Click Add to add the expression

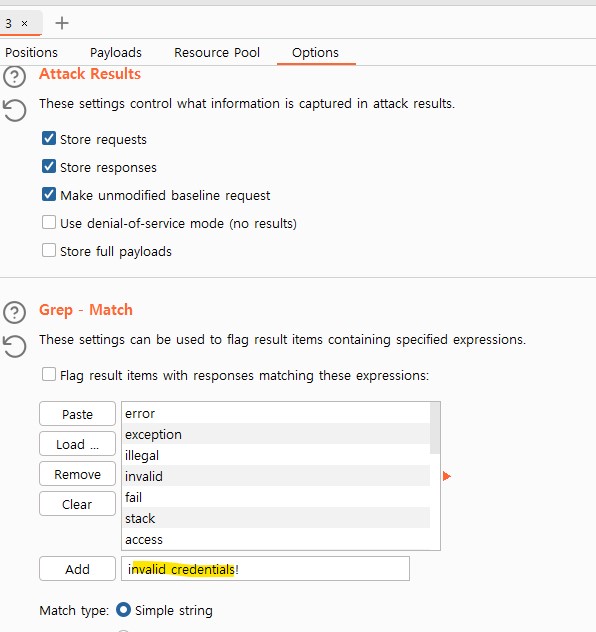pyautogui.click(x=77, y=569)
